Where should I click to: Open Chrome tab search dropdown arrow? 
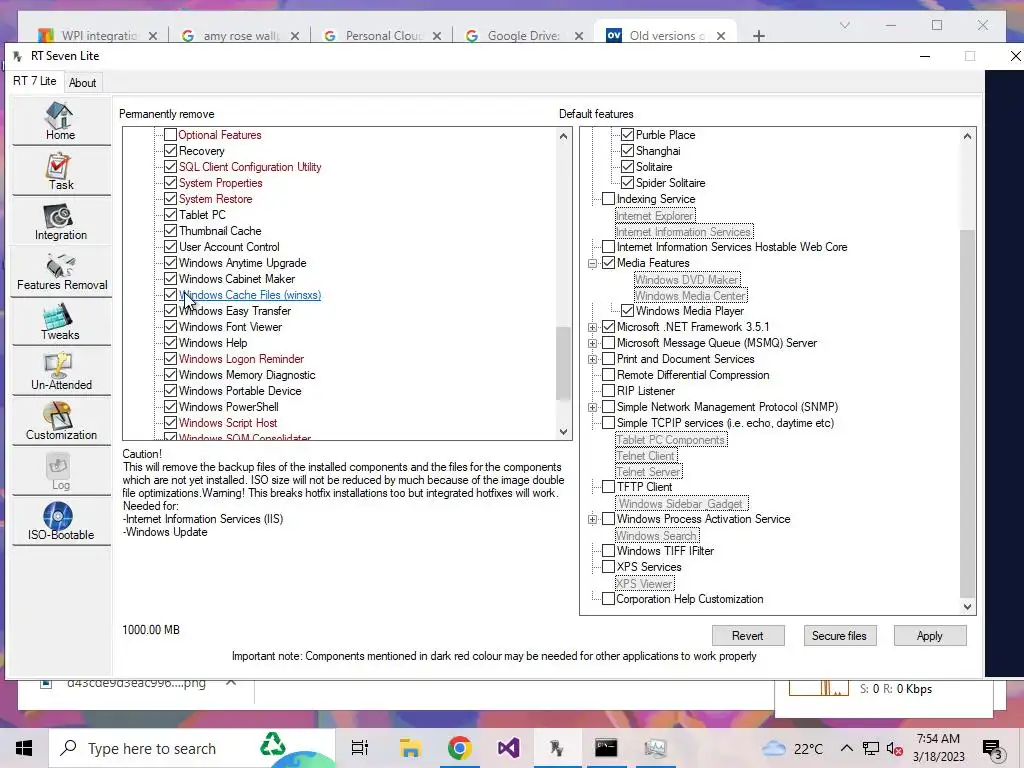click(x=844, y=25)
